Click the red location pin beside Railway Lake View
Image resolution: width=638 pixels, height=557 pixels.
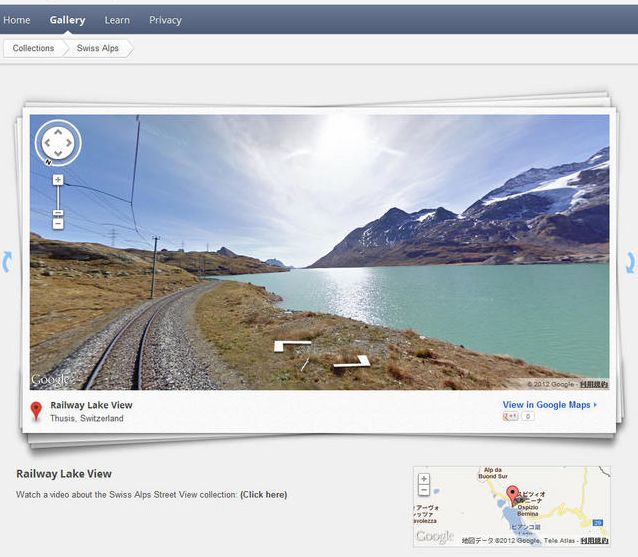coord(37,410)
